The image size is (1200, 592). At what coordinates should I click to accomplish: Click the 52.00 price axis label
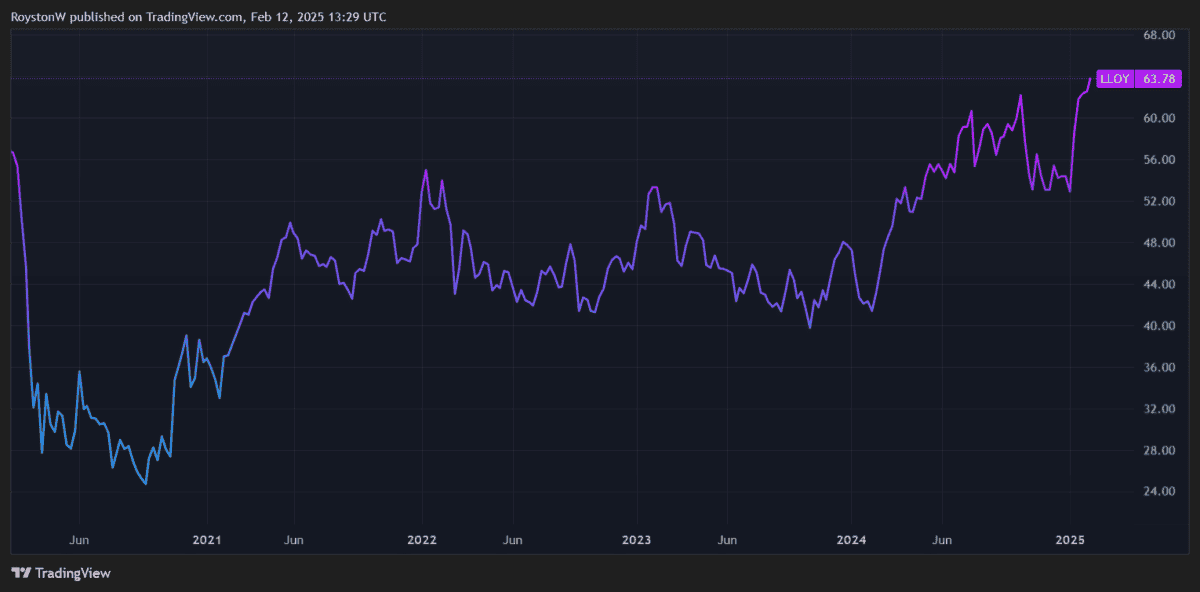[1158, 201]
